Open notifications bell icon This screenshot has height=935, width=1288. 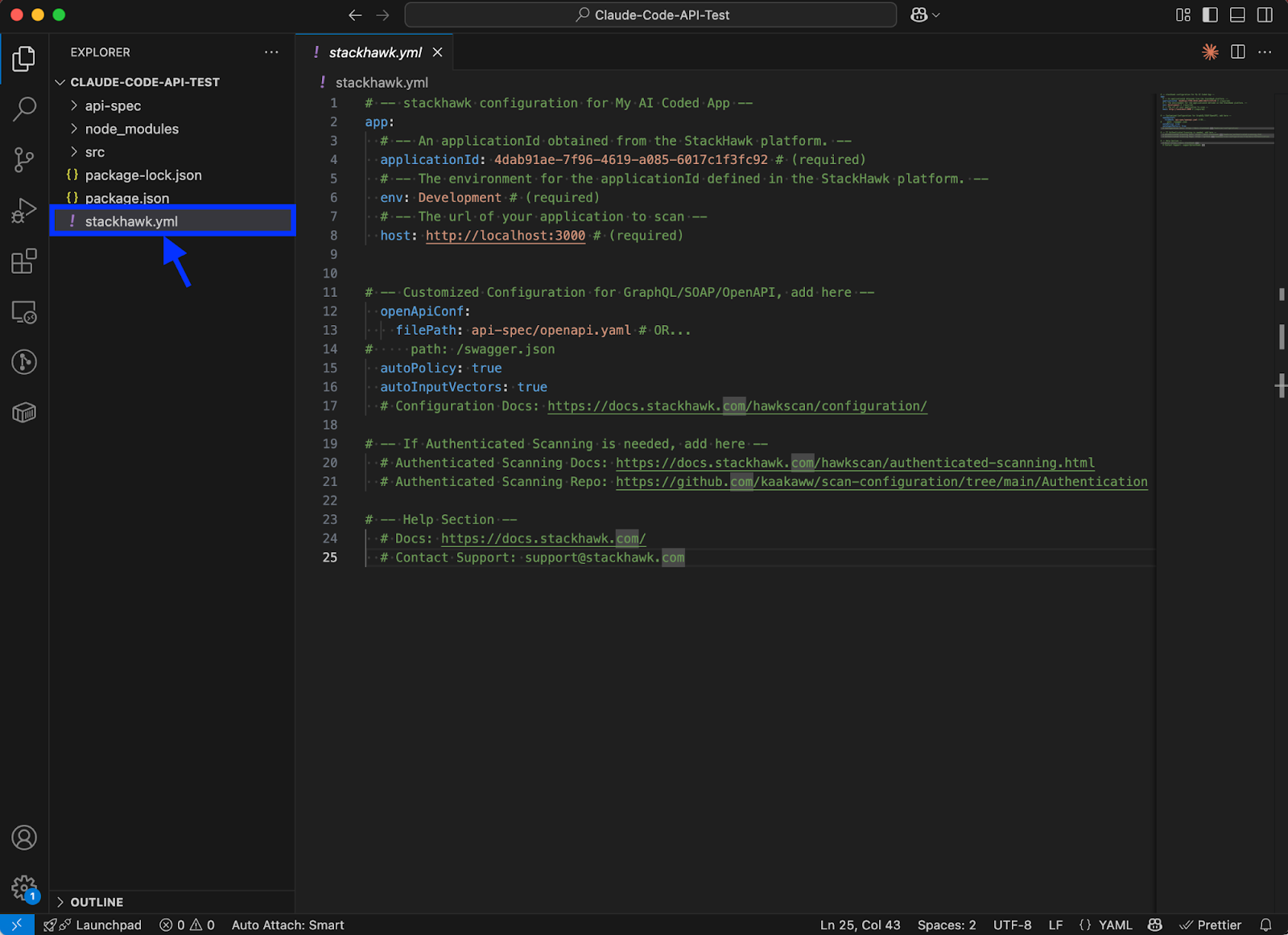pyautogui.click(x=1265, y=925)
